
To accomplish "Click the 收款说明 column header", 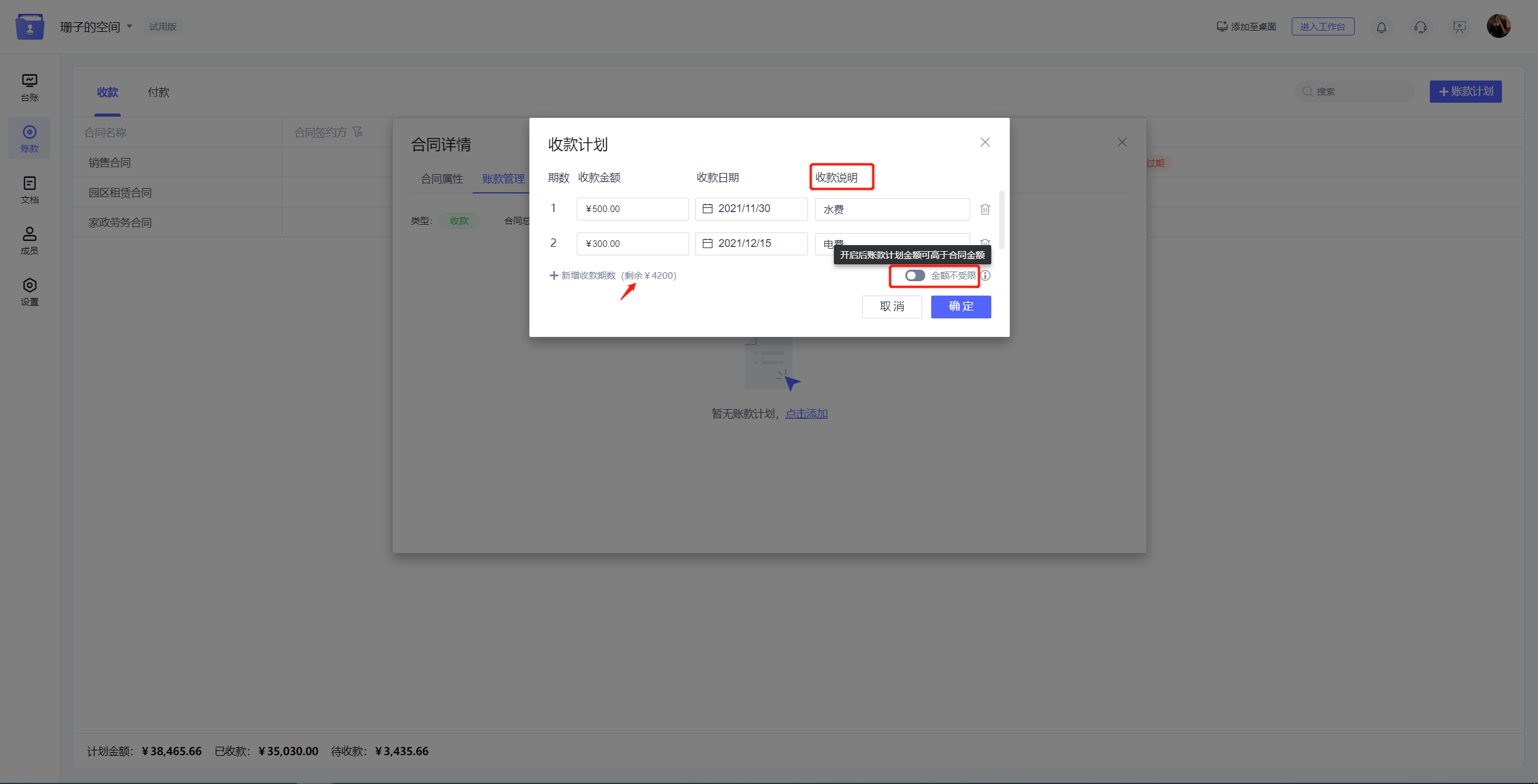I will (836, 178).
